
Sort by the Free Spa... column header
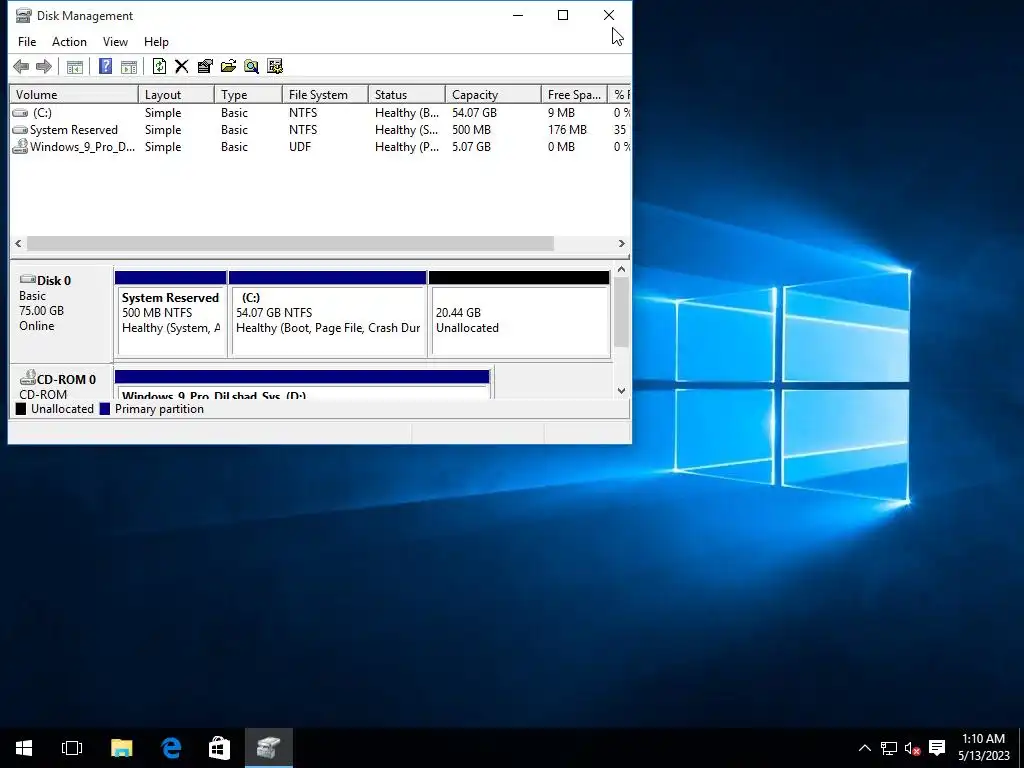(x=574, y=95)
